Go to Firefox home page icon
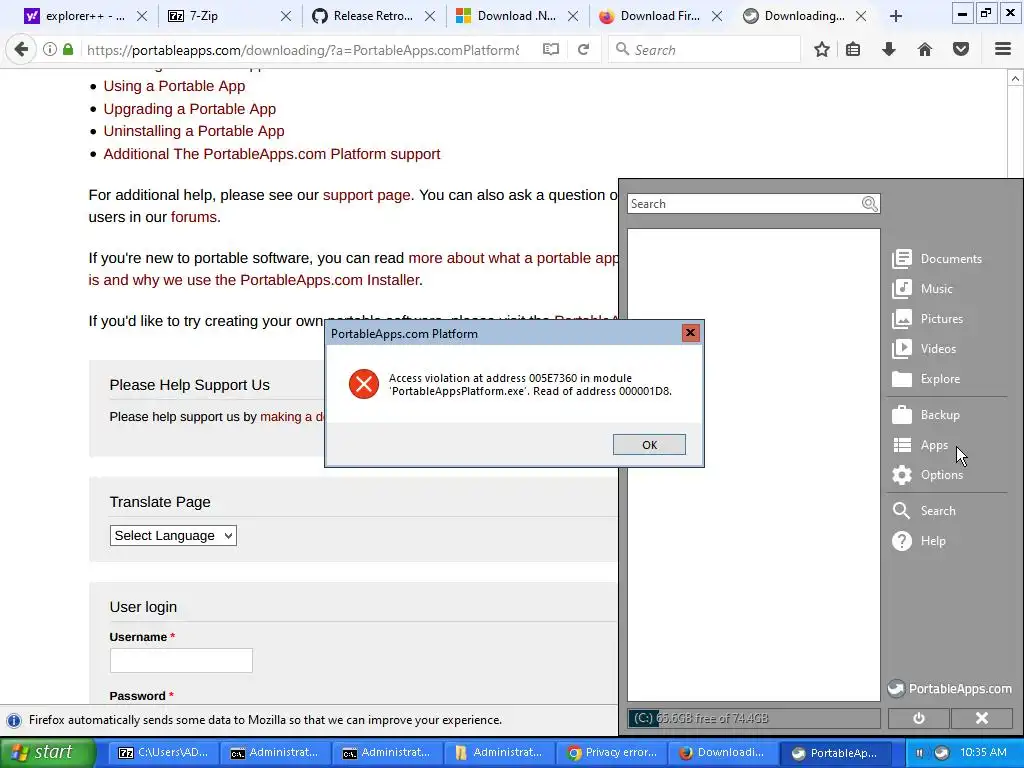This screenshot has height=768, width=1024. click(925, 50)
